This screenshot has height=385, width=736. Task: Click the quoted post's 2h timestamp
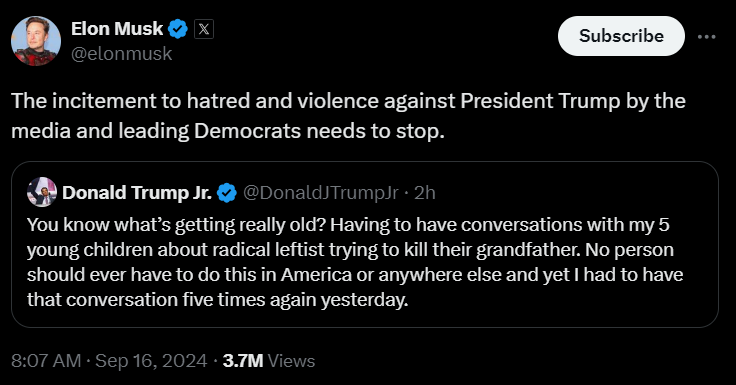coord(425,193)
